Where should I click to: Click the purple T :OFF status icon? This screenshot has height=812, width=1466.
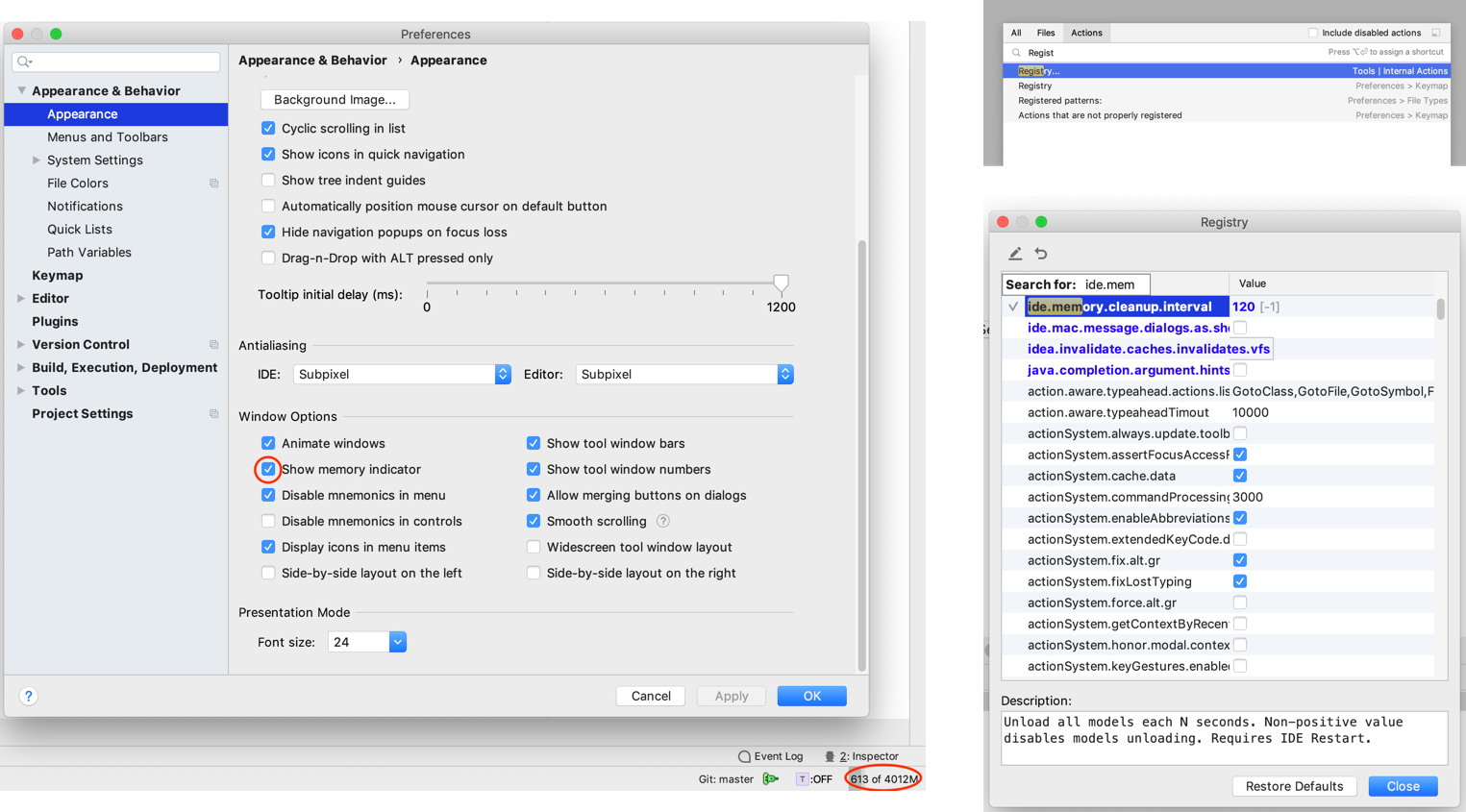point(802,779)
